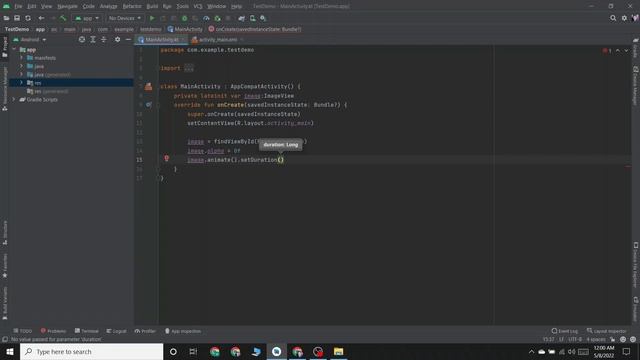Image resolution: width=640 pixels, height=360 pixels.
Task: Expand the manifests folder
Action: tap(22, 58)
